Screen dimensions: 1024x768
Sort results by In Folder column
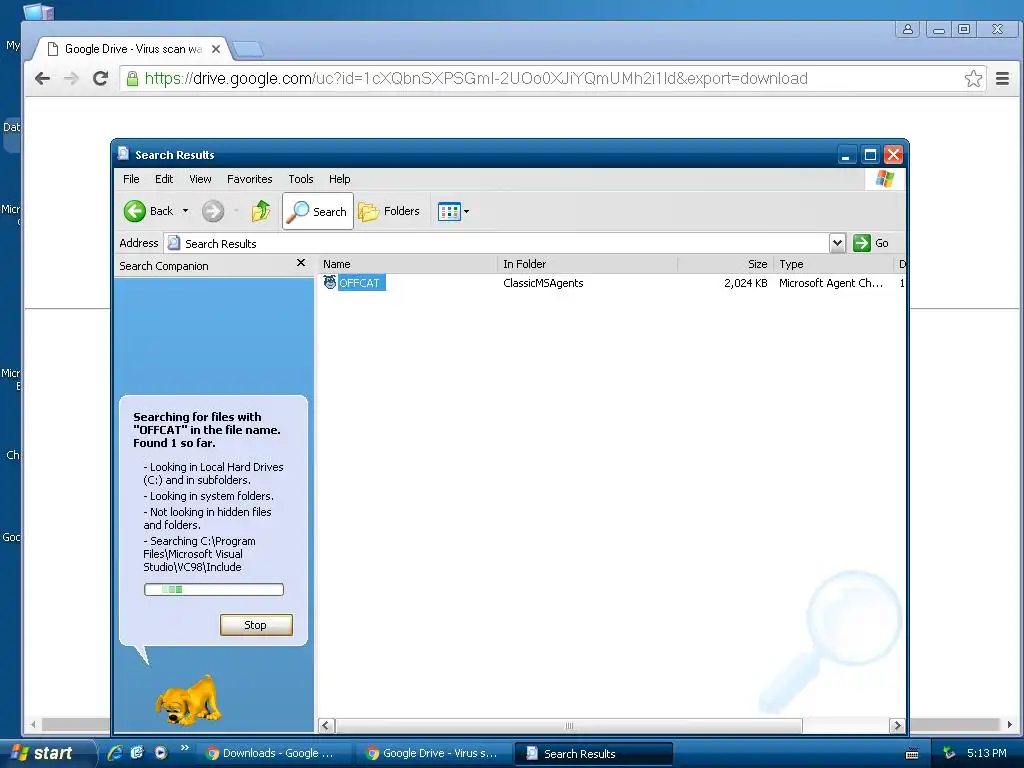point(588,264)
